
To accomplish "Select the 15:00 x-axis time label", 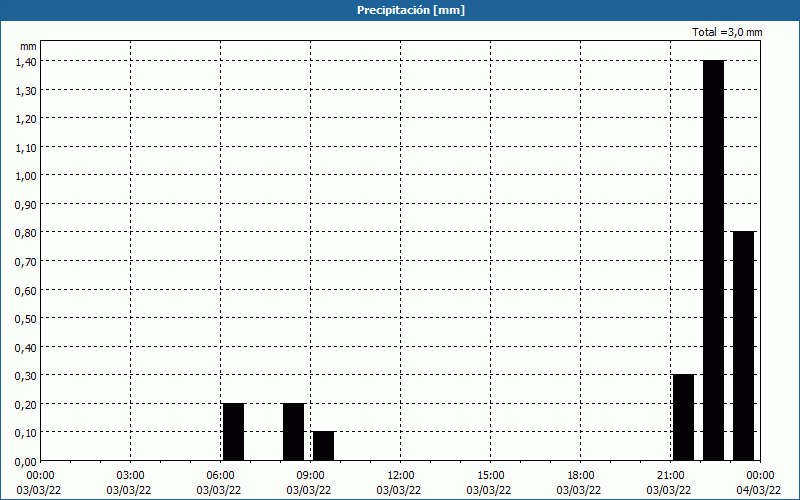I will coord(490,476).
